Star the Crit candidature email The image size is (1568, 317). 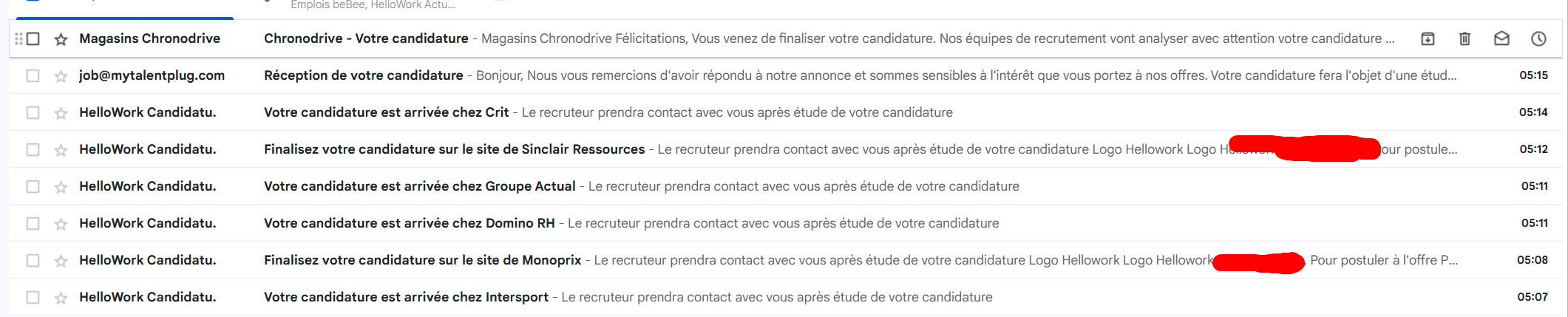(x=61, y=113)
